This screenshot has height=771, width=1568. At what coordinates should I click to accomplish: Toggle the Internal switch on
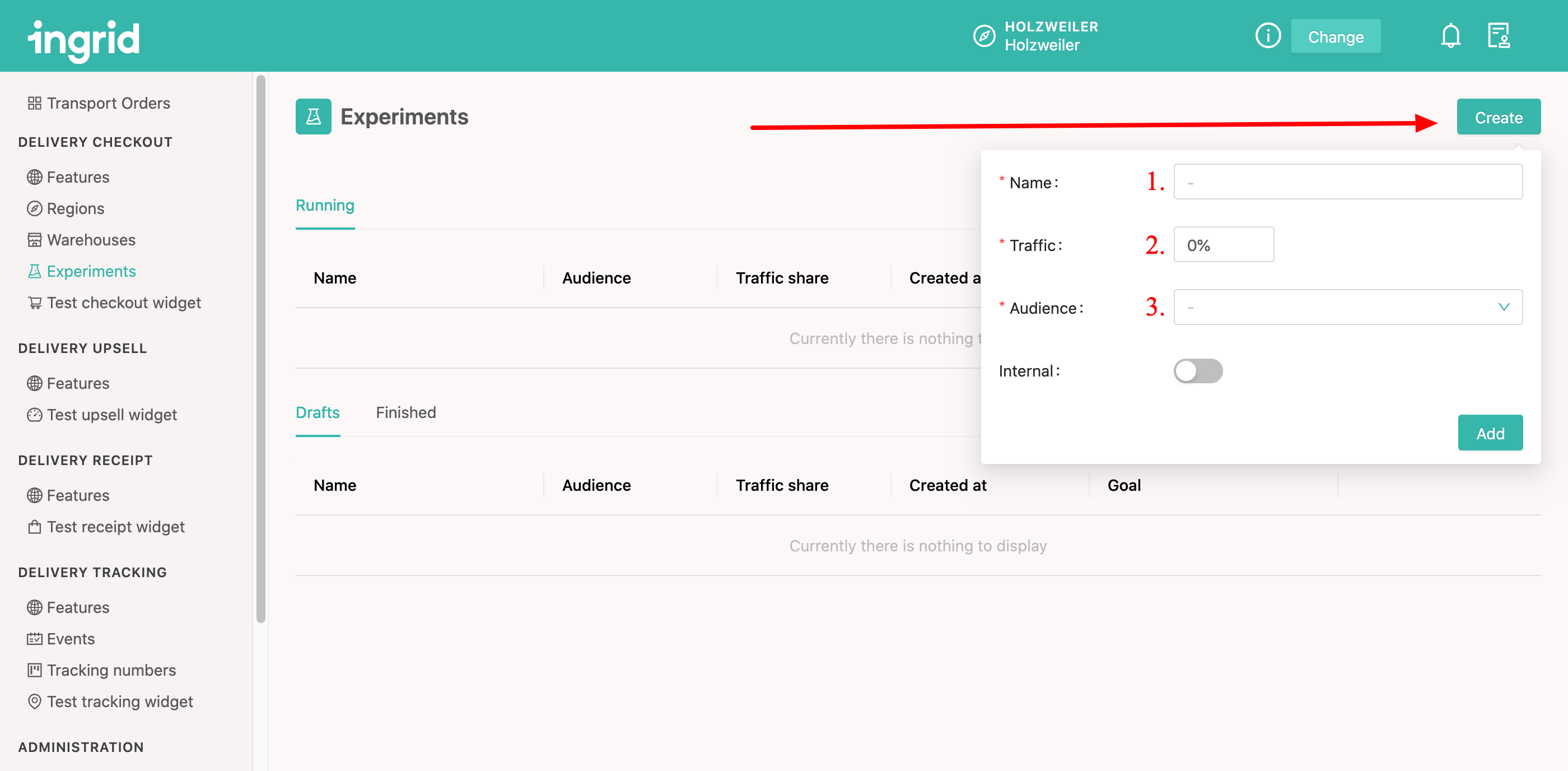(x=1197, y=371)
